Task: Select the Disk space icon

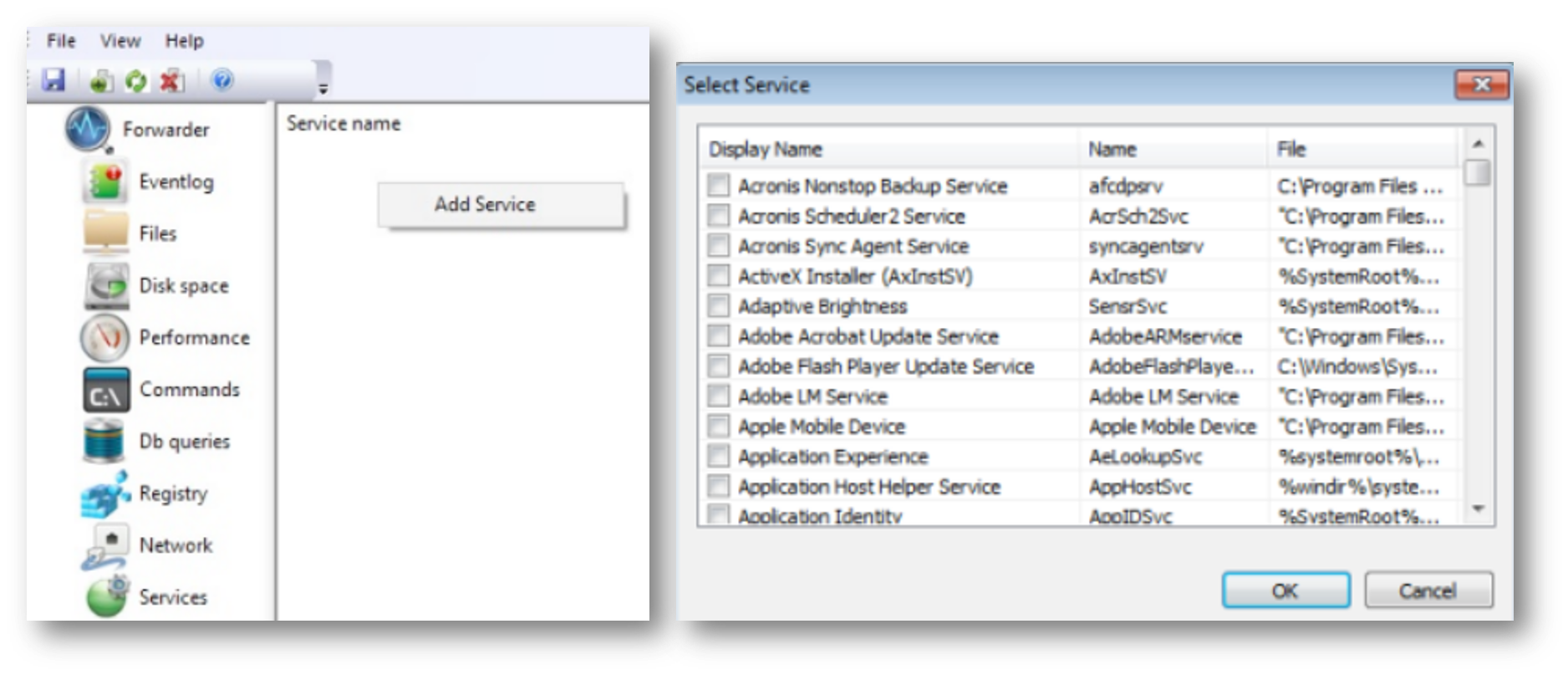Action: [x=106, y=285]
